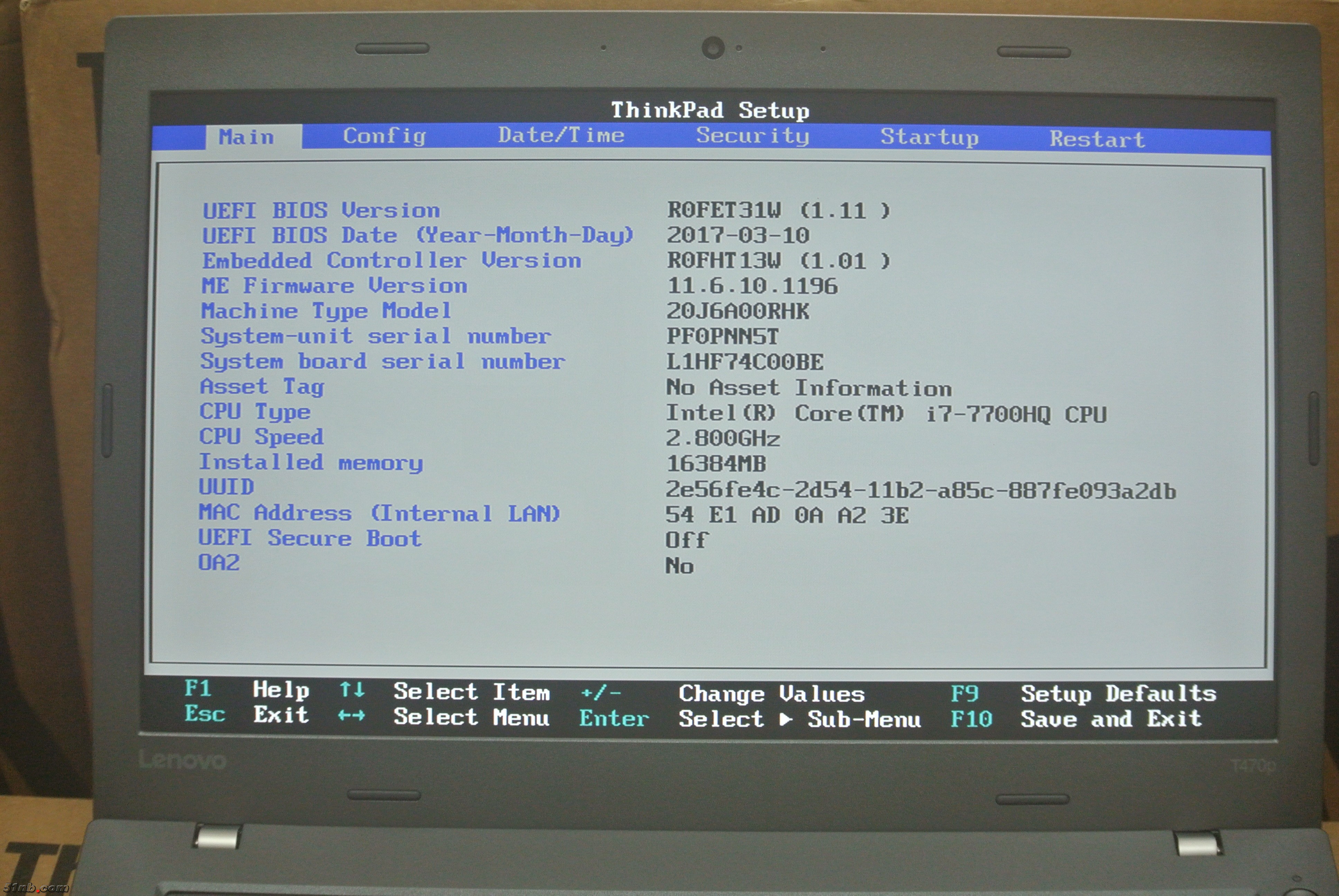
Task: Select the Security tab
Action: tap(752, 136)
